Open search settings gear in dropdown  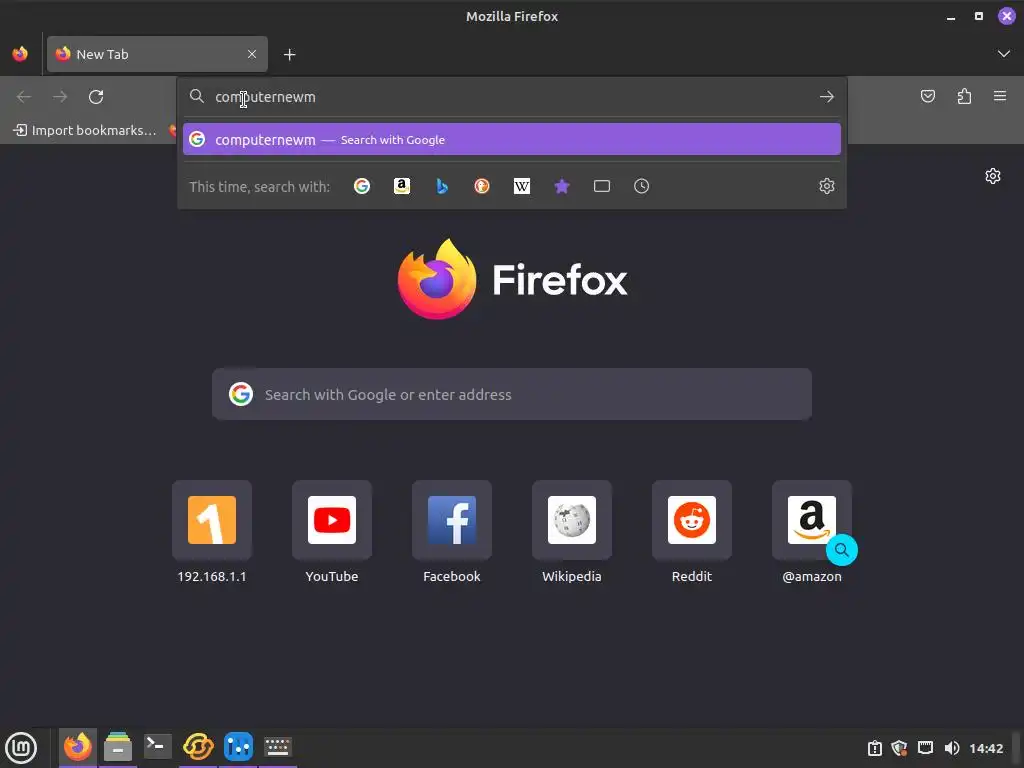[x=827, y=186]
